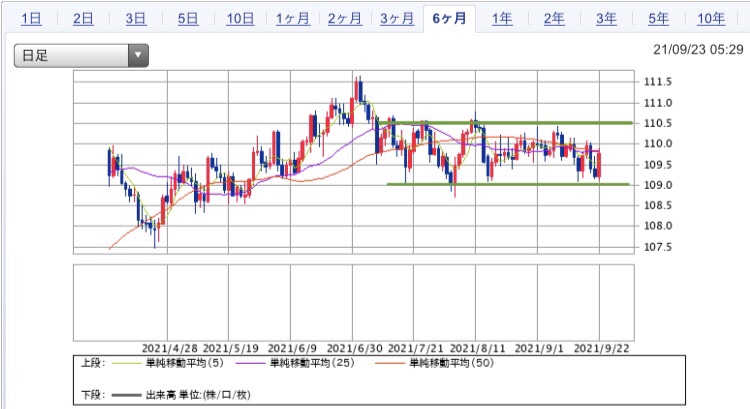This screenshot has height=409, width=750.
Task: Open the 3年 range tab
Action: coord(605,19)
